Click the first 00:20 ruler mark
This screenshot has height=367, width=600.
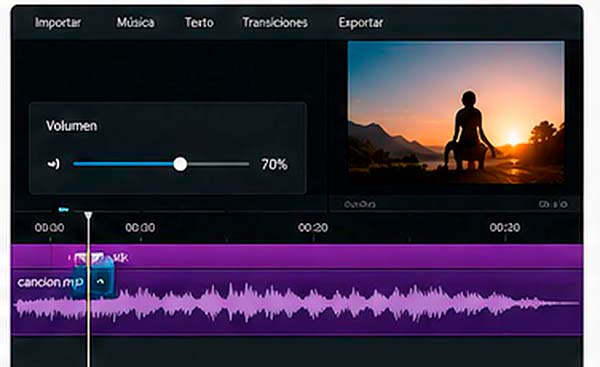[x=313, y=228]
